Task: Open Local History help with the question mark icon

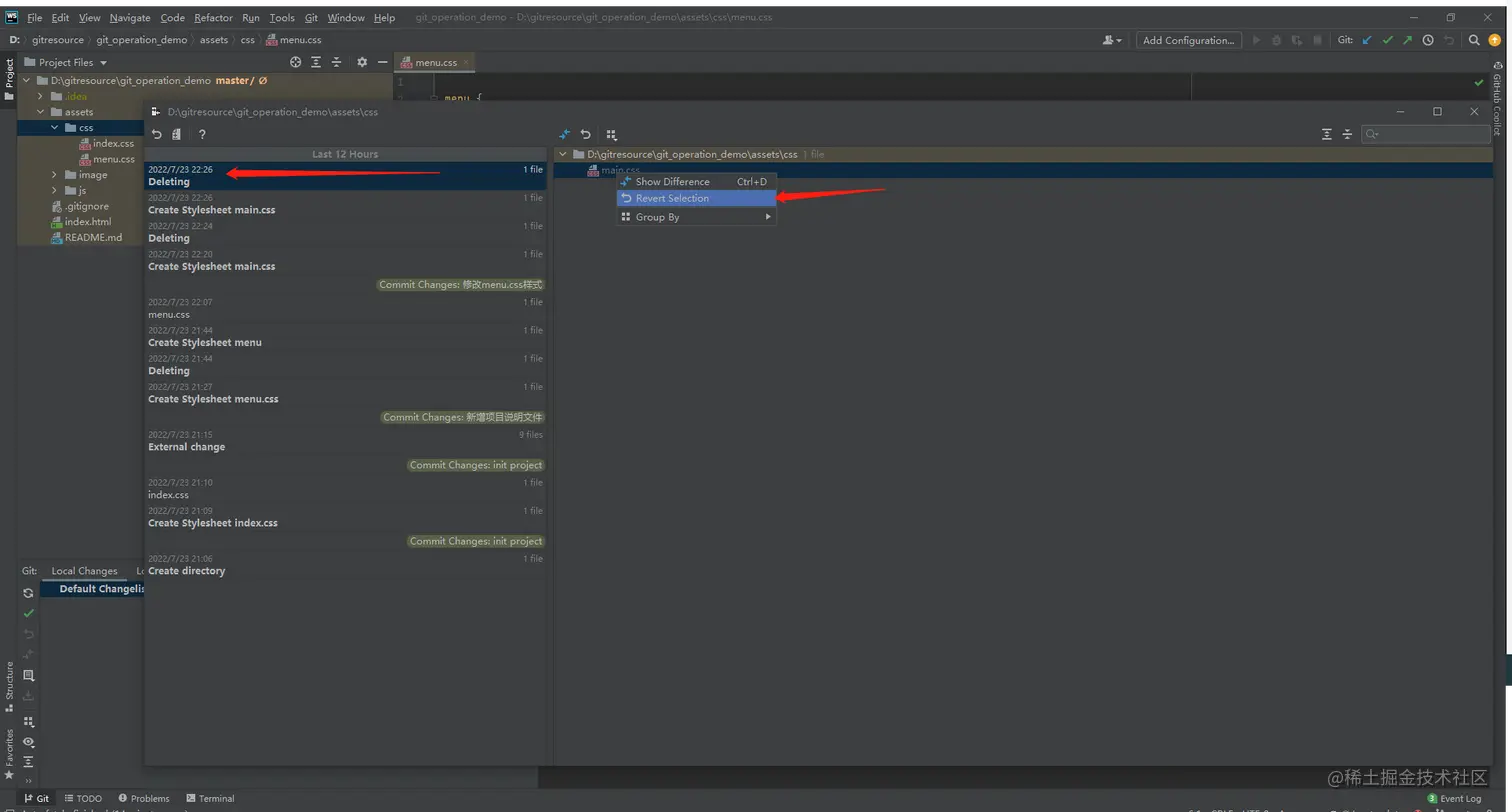Action: (202, 134)
